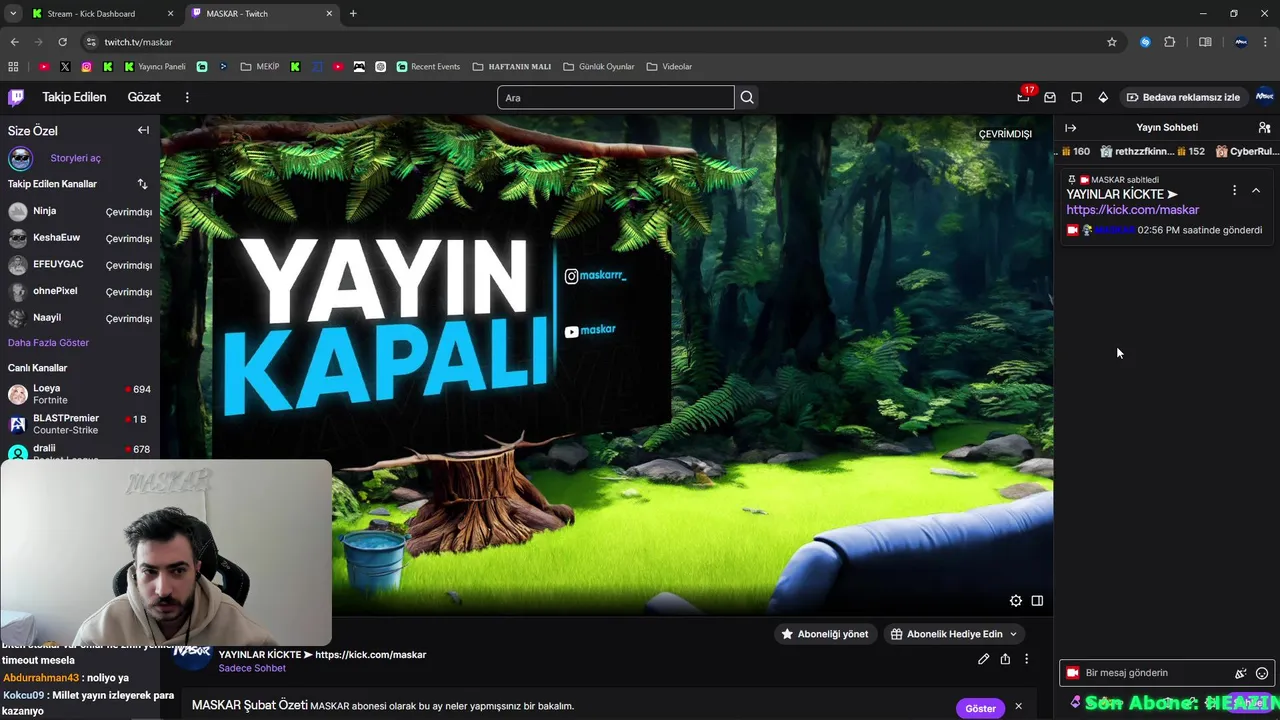Share the channel via share icon

click(x=1005, y=659)
